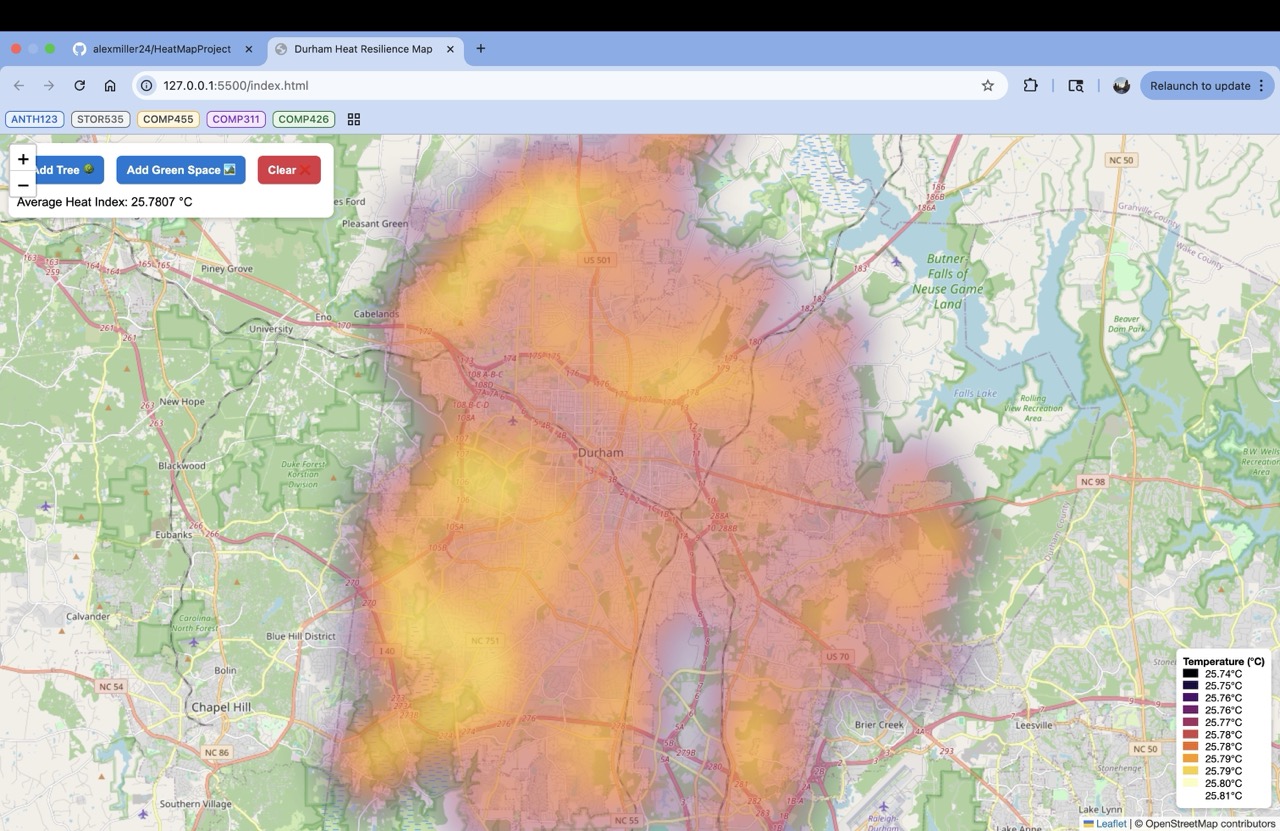Image resolution: width=1280 pixels, height=831 pixels.
Task: Click the Southern Village map label
Action: coord(194,804)
